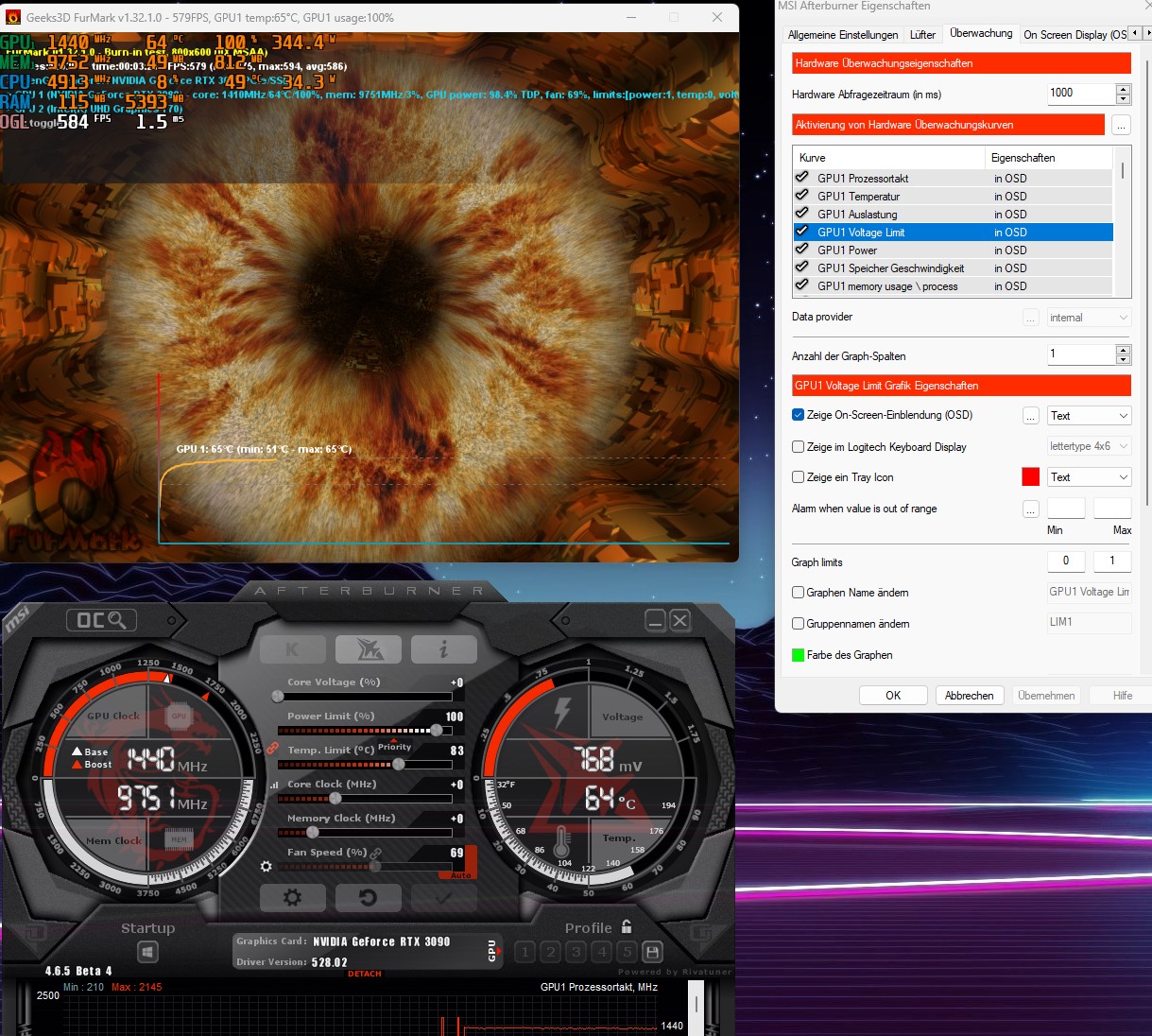Select profile slot 3

(x=576, y=952)
